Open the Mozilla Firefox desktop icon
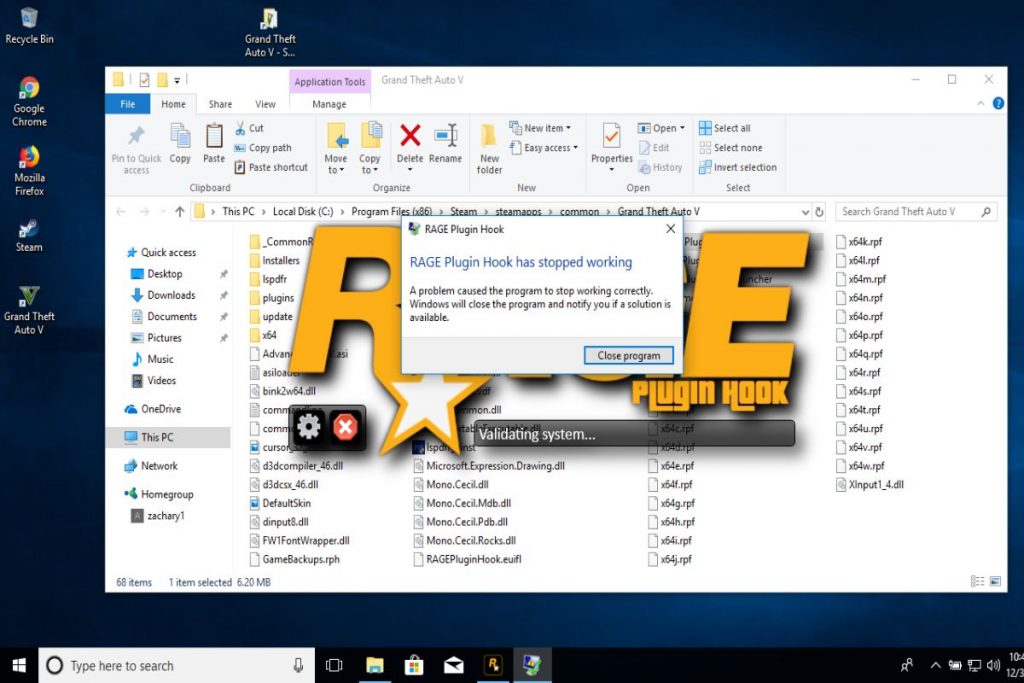This screenshot has width=1024, height=683. click(x=29, y=170)
